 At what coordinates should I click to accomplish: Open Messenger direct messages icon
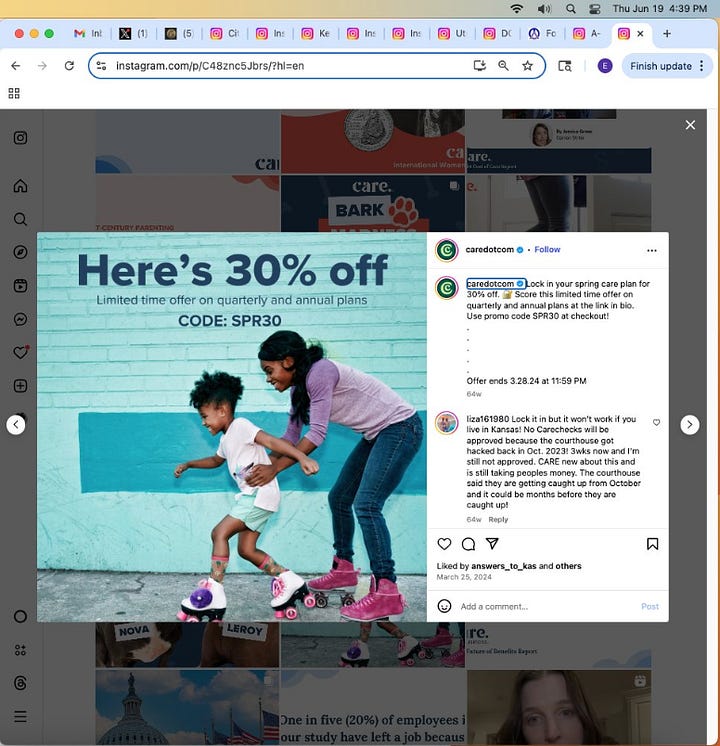(x=20, y=319)
